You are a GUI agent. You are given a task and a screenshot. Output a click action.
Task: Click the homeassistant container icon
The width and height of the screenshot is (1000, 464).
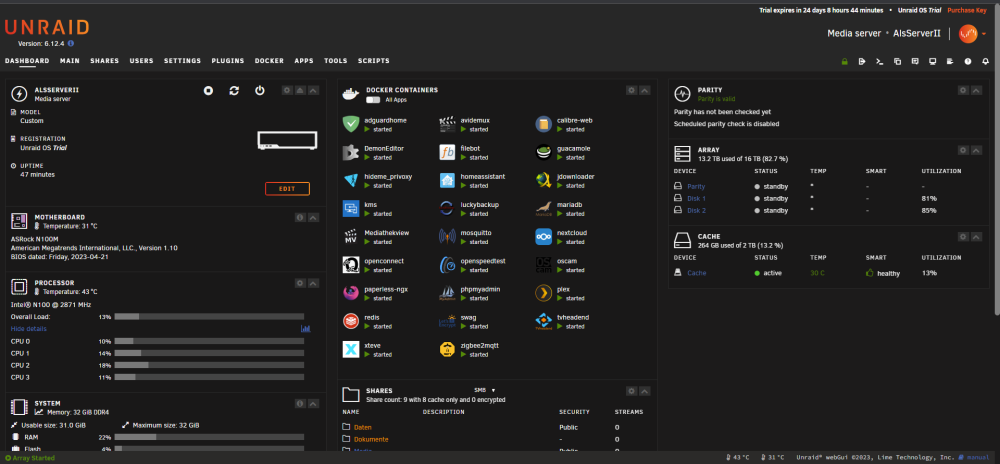pos(447,180)
